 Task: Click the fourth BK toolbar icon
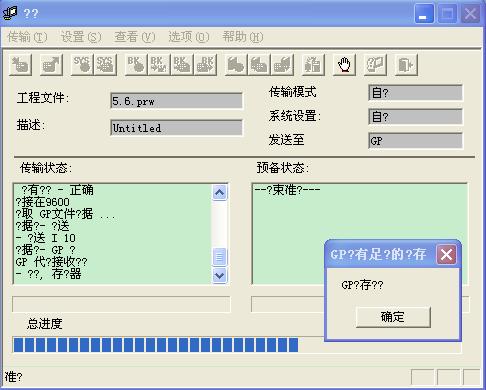click(205, 64)
